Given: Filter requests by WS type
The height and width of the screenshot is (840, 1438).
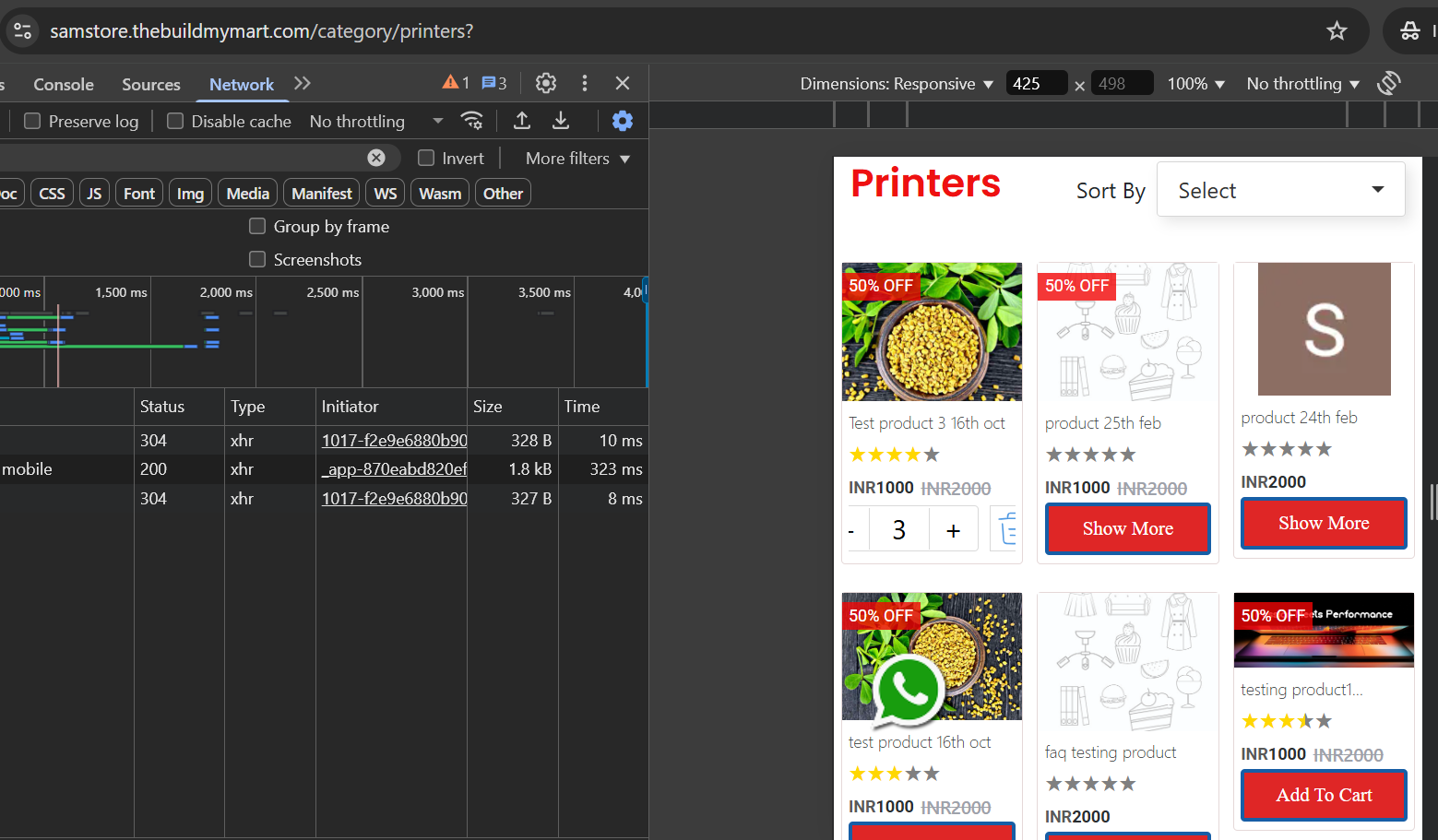Looking at the screenshot, I should [386, 193].
